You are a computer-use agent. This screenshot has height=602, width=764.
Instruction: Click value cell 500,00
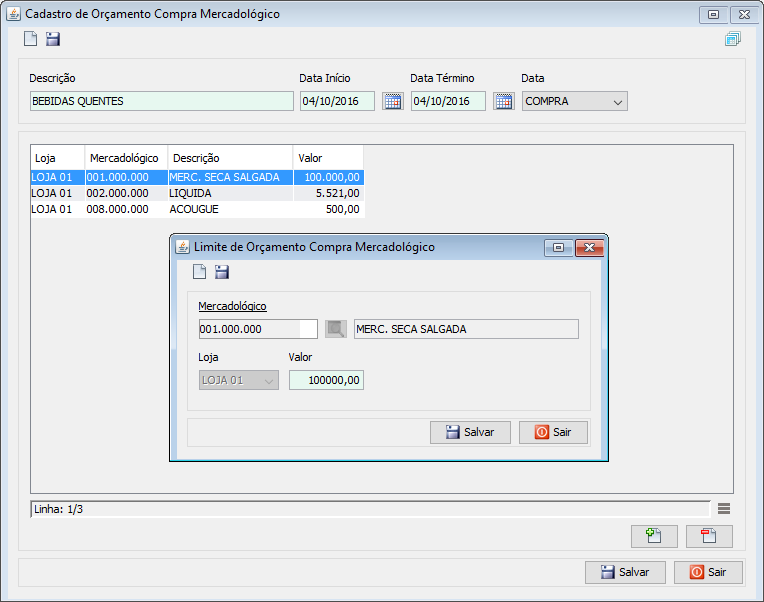coord(329,209)
